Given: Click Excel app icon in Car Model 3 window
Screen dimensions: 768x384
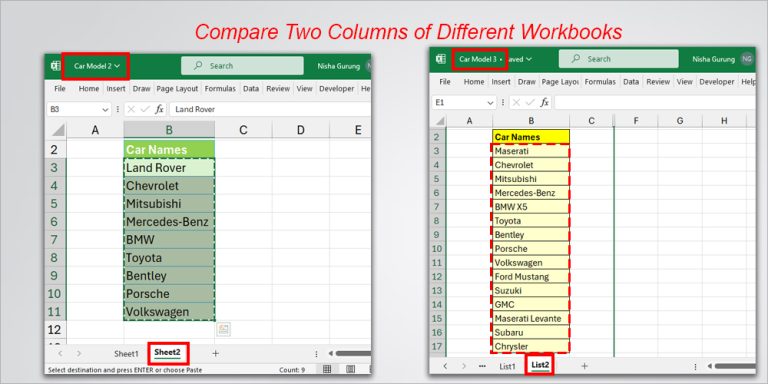Looking at the screenshot, I should 441,59.
